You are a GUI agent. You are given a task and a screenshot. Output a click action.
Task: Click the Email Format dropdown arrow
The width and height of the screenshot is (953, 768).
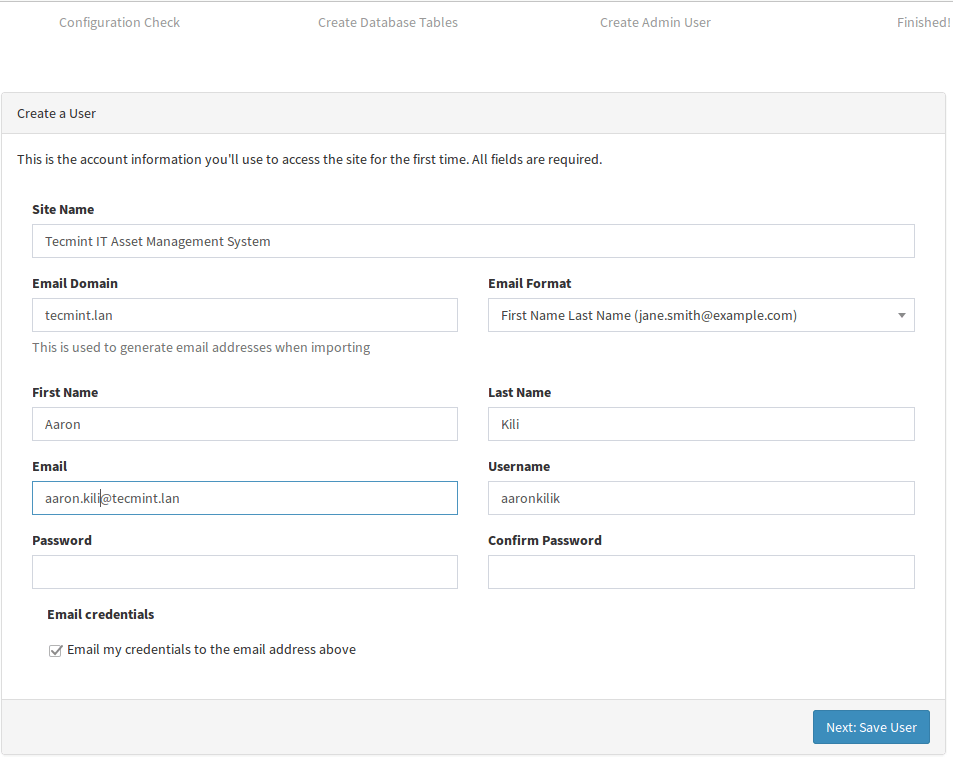(x=901, y=315)
